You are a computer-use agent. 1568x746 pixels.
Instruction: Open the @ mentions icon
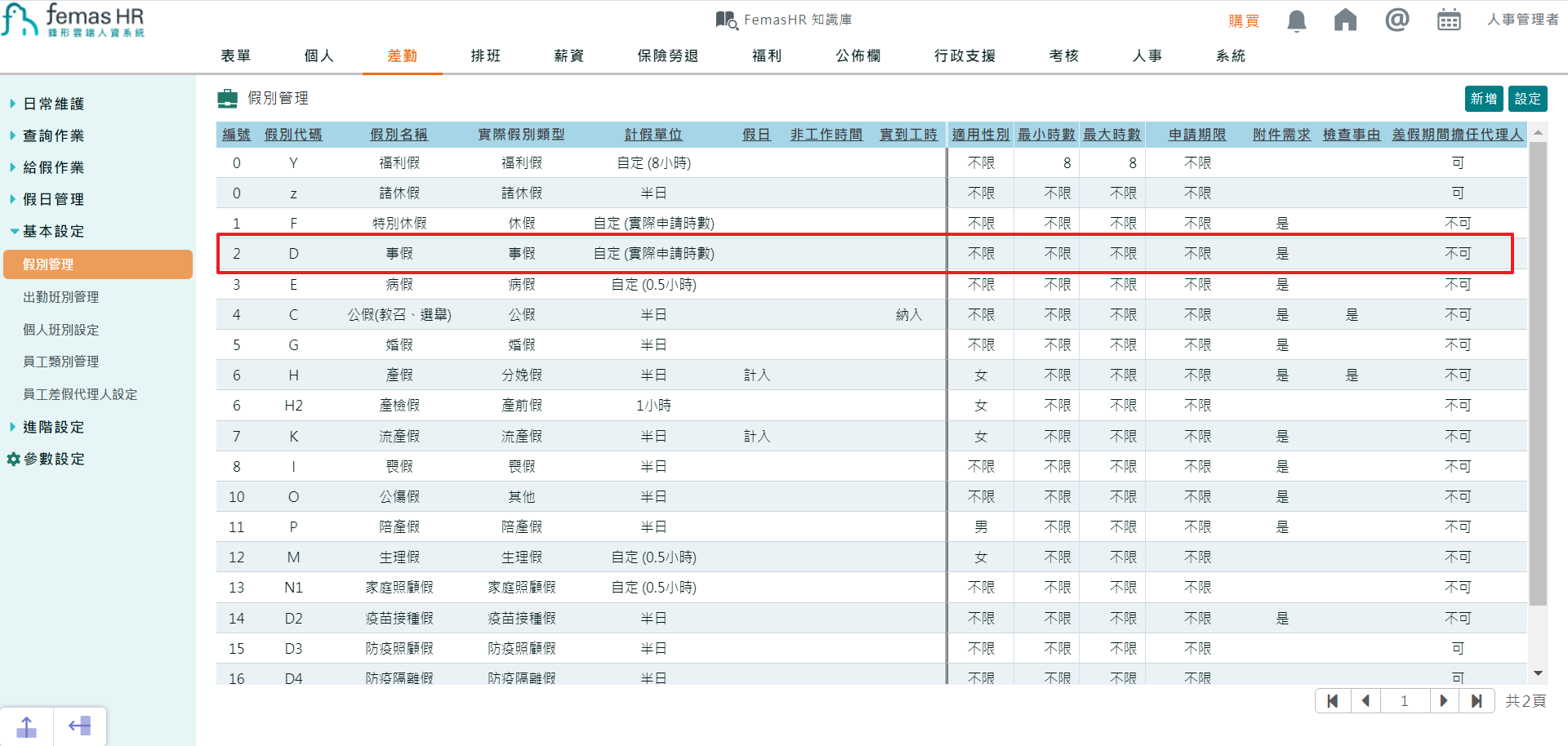(1397, 20)
